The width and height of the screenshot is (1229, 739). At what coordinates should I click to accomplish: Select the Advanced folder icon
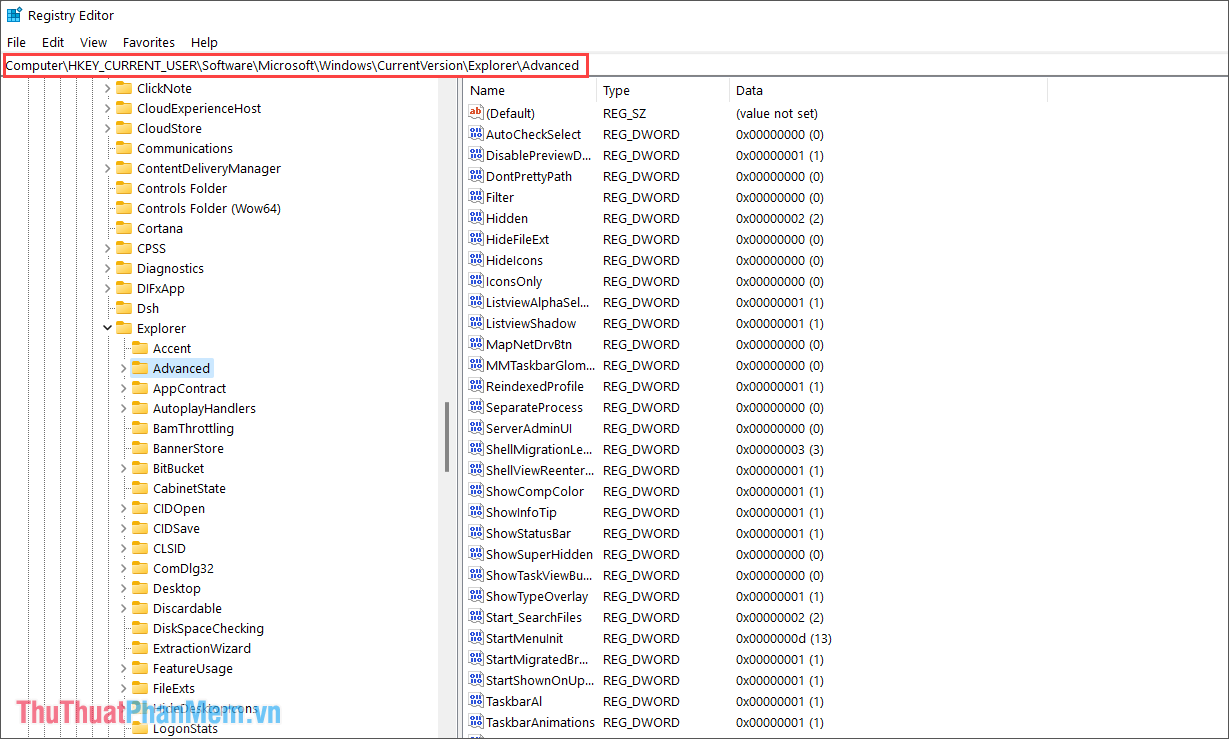pyautogui.click(x=140, y=368)
